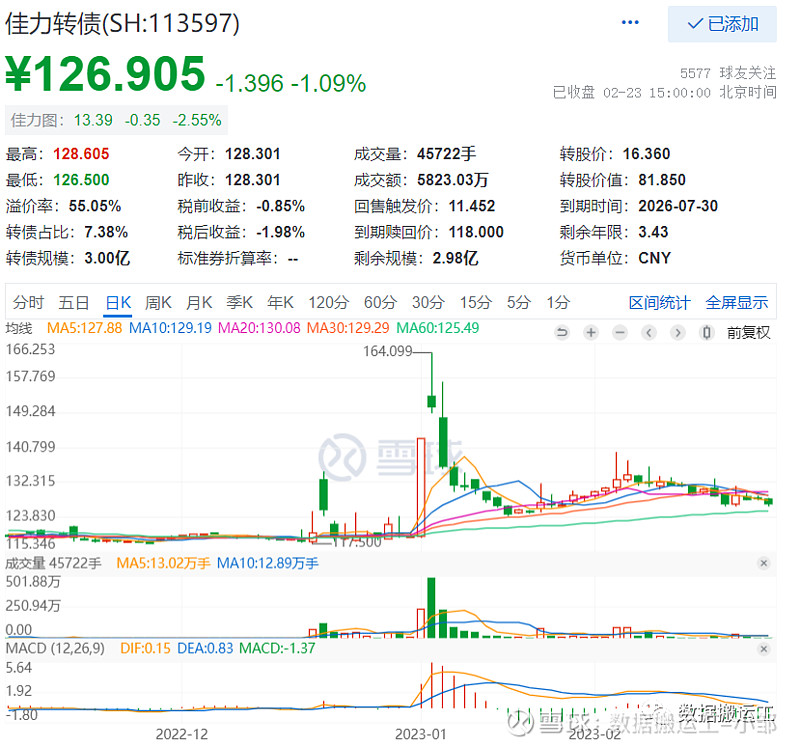This screenshot has width=800, height=748.
Task: Click the MA20:130.08 legend label
Action: pos(259,328)
